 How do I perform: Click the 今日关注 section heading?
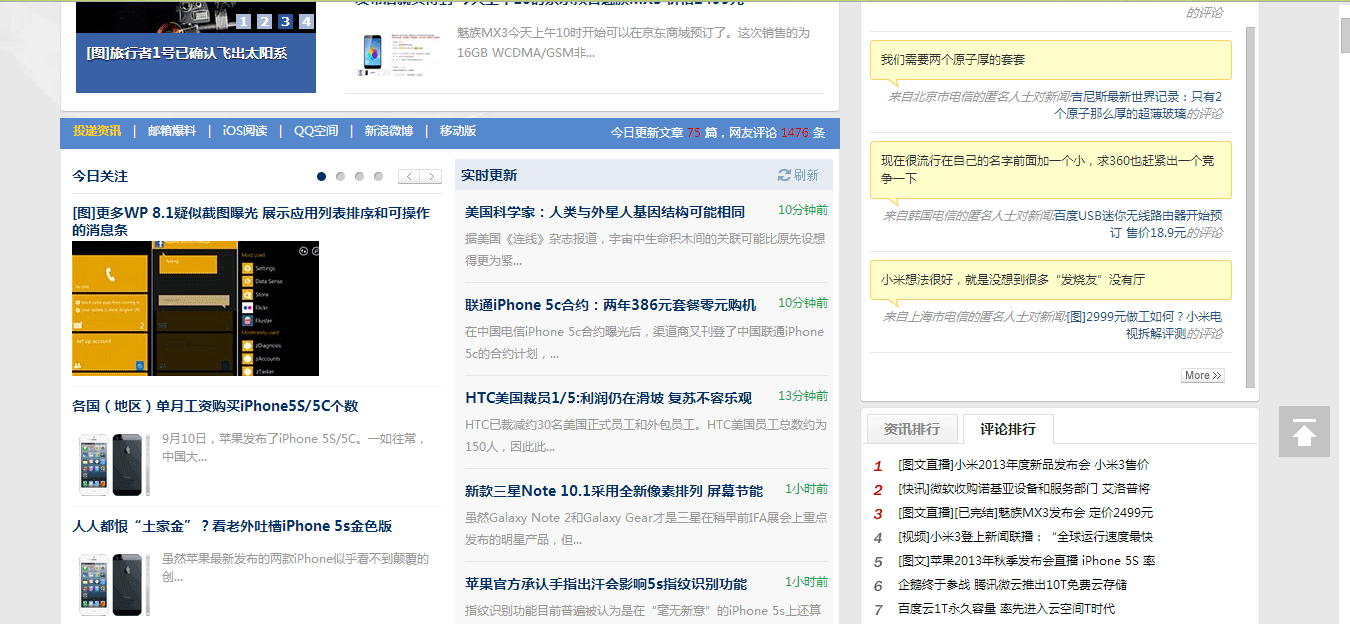(x=100, y=176)
